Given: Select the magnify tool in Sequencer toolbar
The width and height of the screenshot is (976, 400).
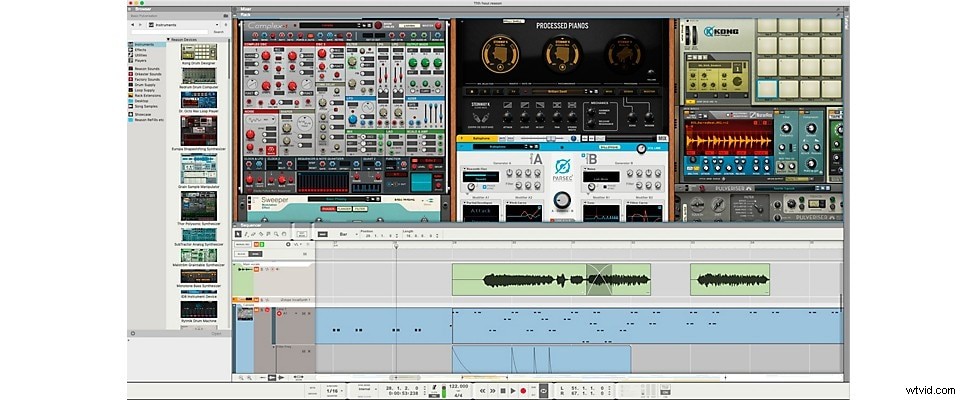Looking at the screenshot, I should pyautogui.click(x=276, y=234).
